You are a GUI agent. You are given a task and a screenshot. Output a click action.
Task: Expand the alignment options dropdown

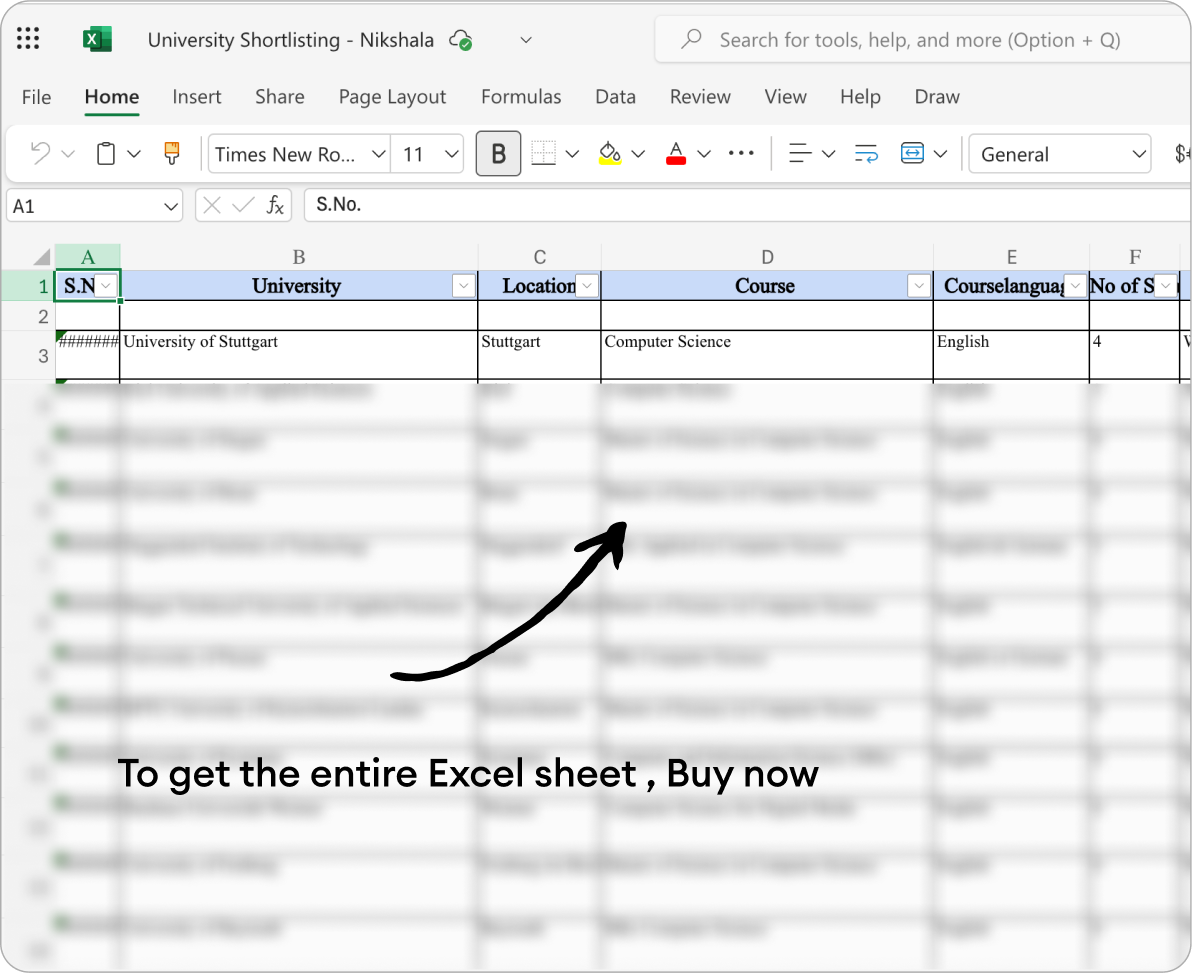[x=829, y=154]
